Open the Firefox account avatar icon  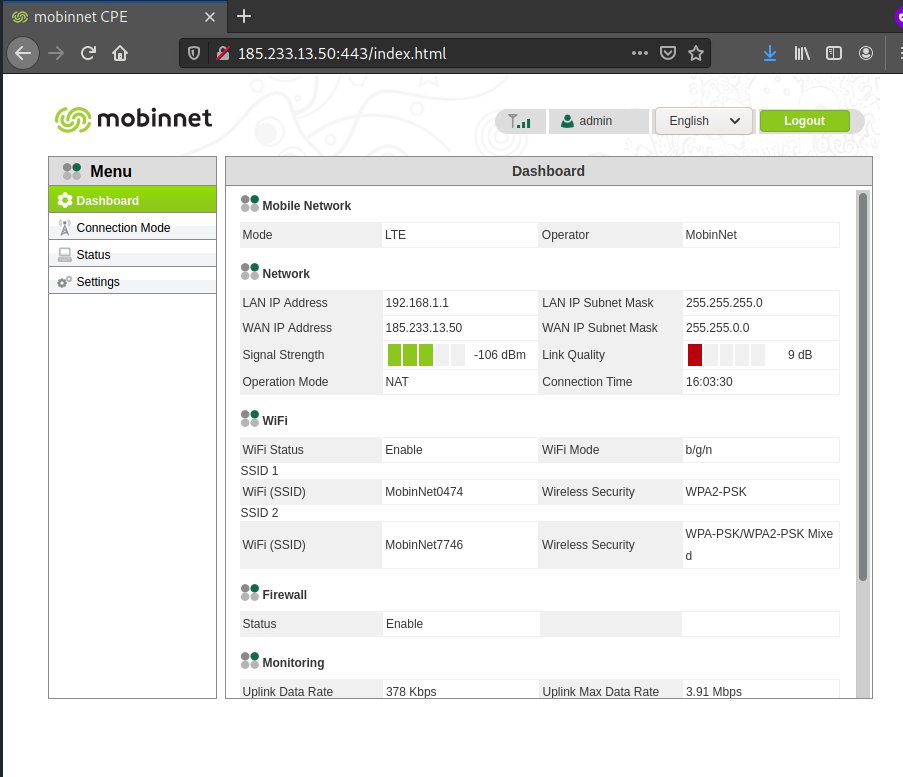coord(866,54)
